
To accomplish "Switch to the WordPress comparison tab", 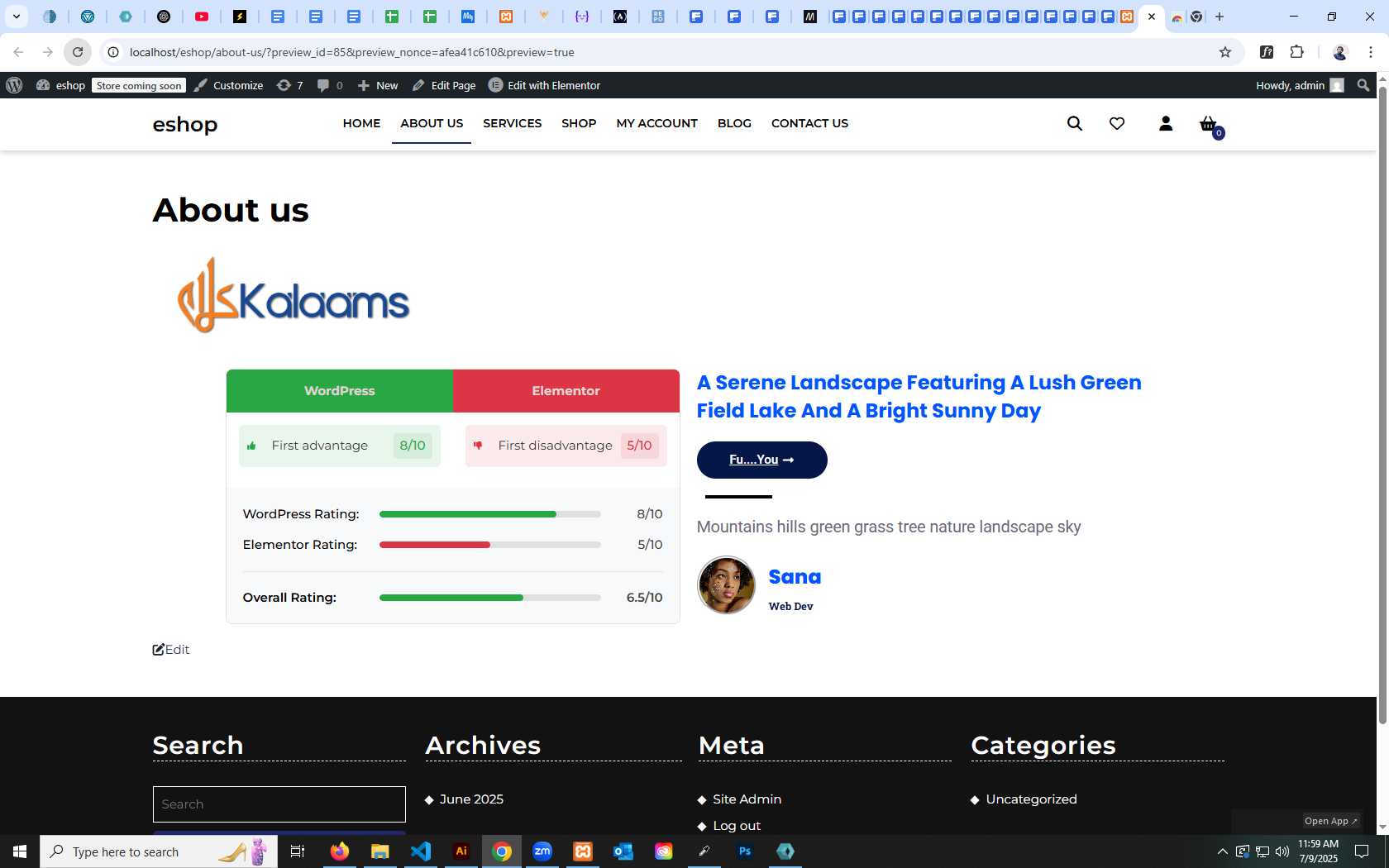I will 340,391.
